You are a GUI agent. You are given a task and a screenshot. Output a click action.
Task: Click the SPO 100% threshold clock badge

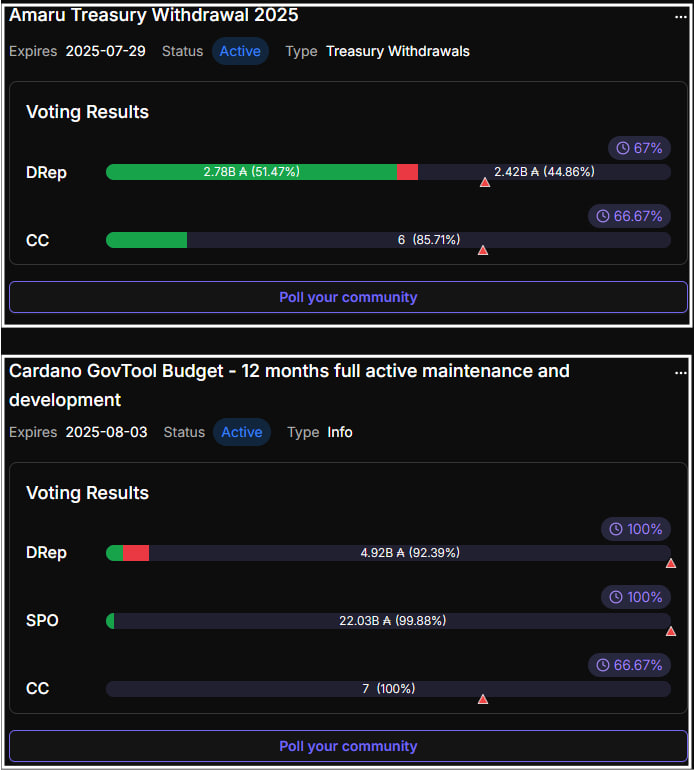pos(636,597)
